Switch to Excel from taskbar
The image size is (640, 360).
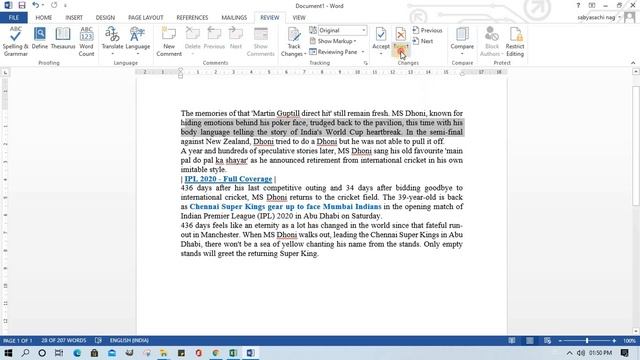pos(233,353)
